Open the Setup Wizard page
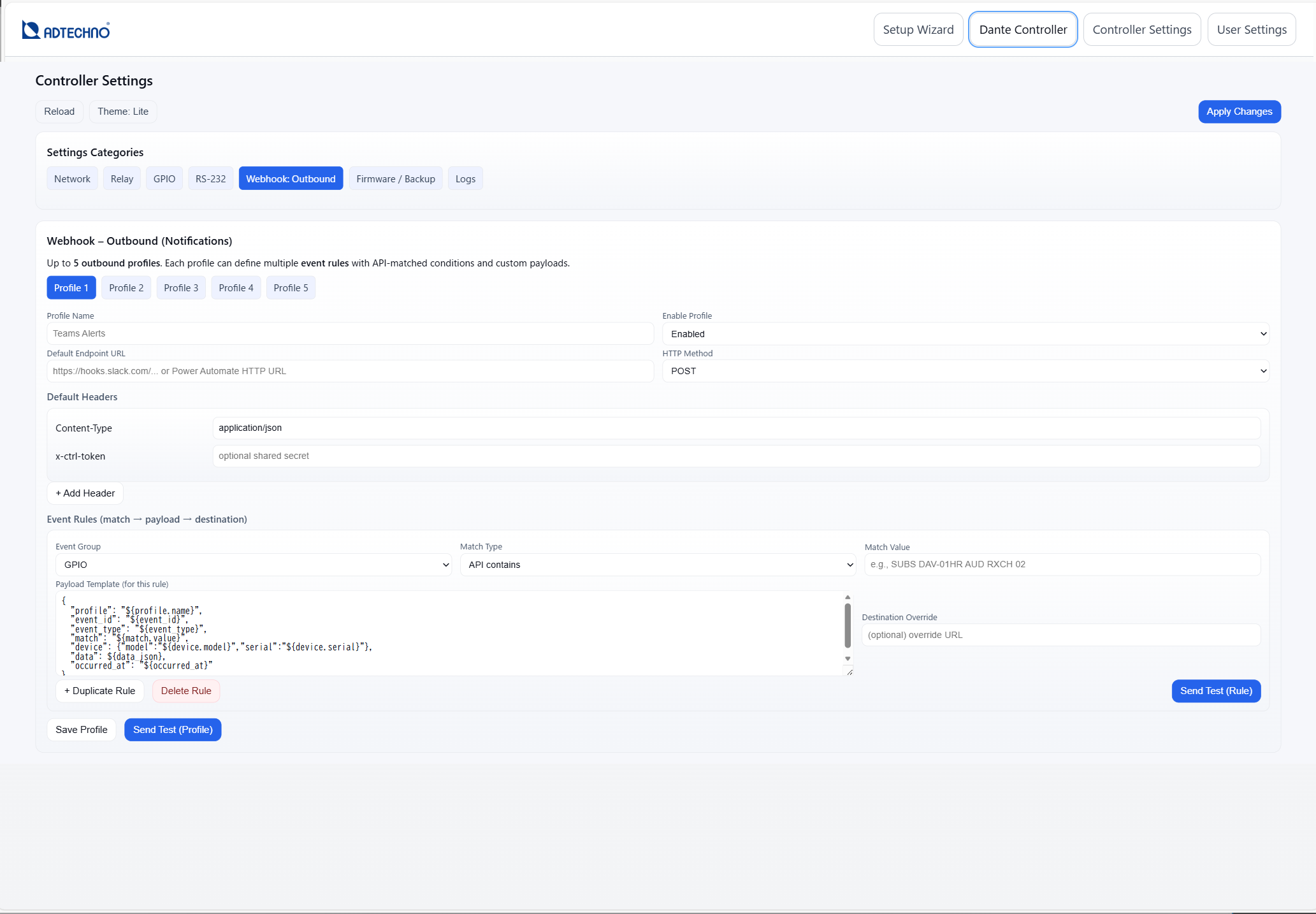The image size is (1316, 914). pyautogui.click(x=918, y=29)
